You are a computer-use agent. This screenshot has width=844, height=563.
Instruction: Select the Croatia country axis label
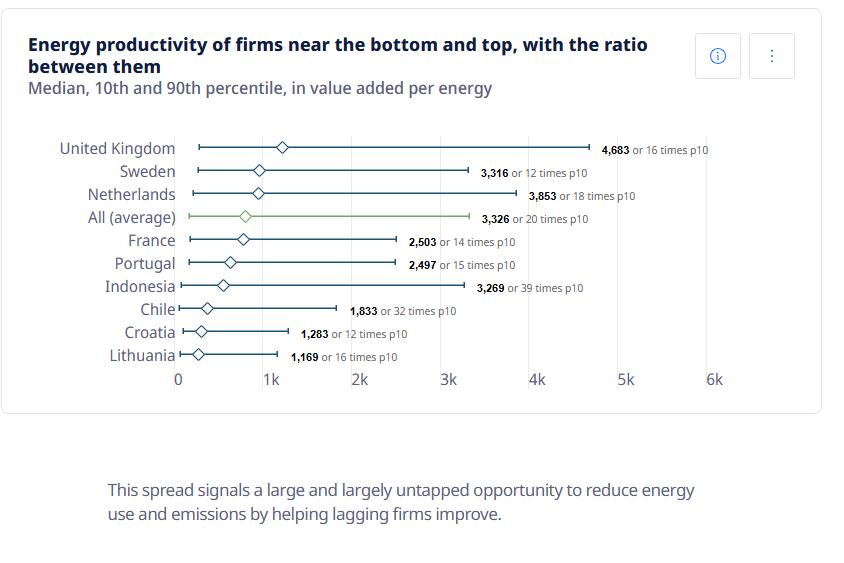pyautogui.click(x=149, y=332)
